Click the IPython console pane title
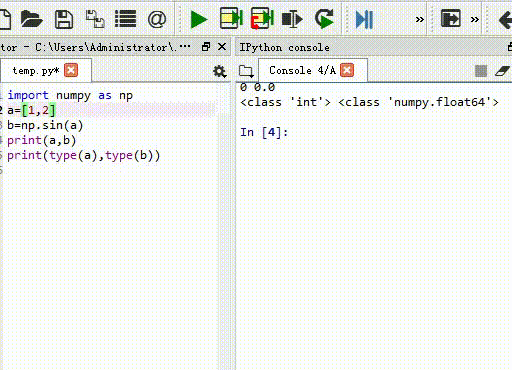The image size is (512, 370). pyautogui.click(x=284, y=47)
